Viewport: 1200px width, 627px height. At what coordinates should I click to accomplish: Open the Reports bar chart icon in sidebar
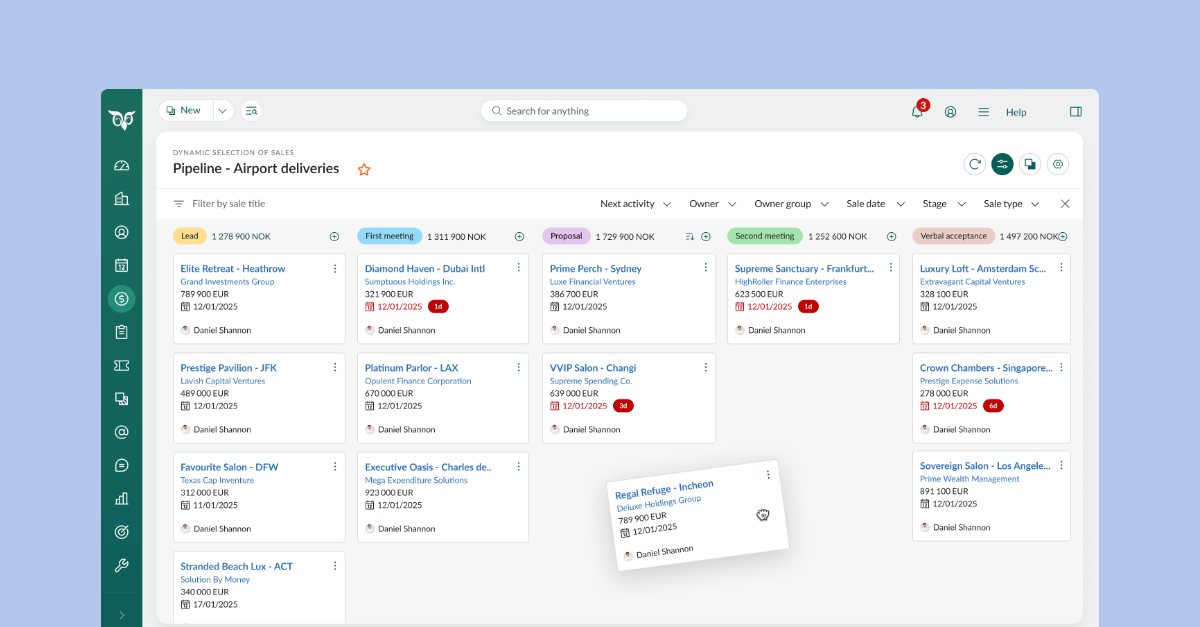(122, 498)
